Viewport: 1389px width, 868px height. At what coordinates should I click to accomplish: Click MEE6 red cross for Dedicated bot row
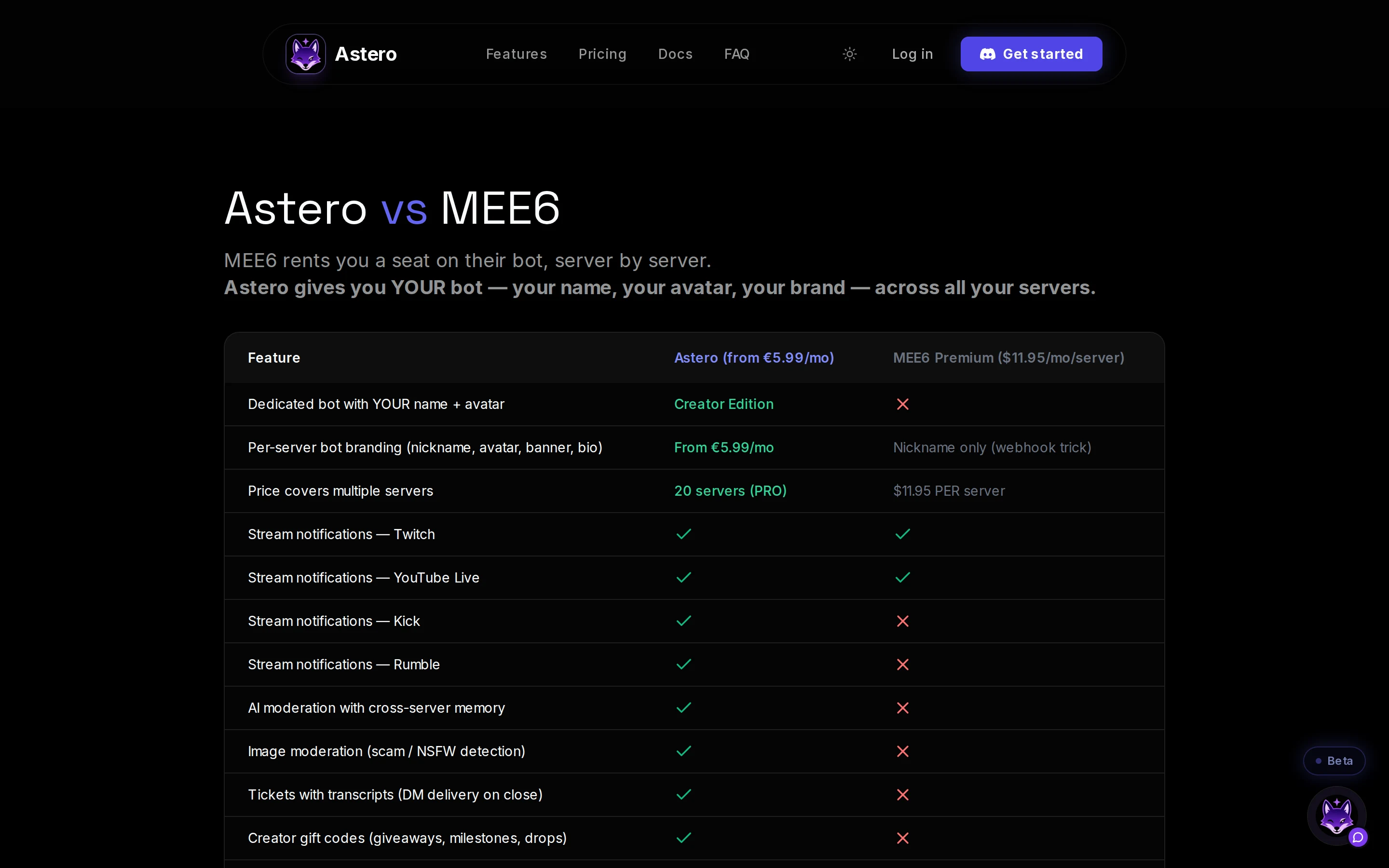[x=903, y=404]
